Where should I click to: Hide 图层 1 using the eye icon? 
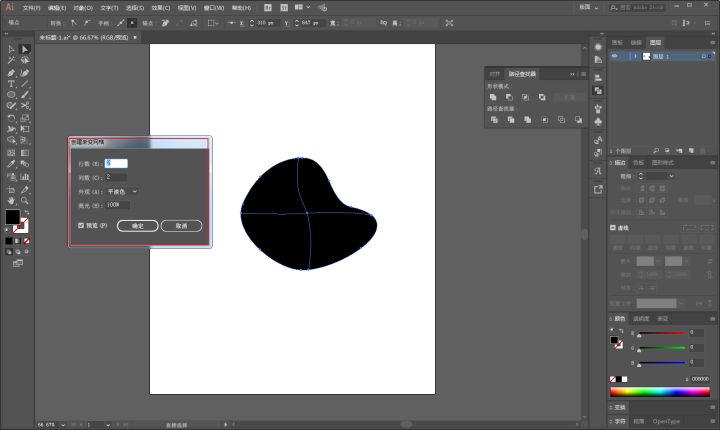pyautogui.click(x=615, y=56)
